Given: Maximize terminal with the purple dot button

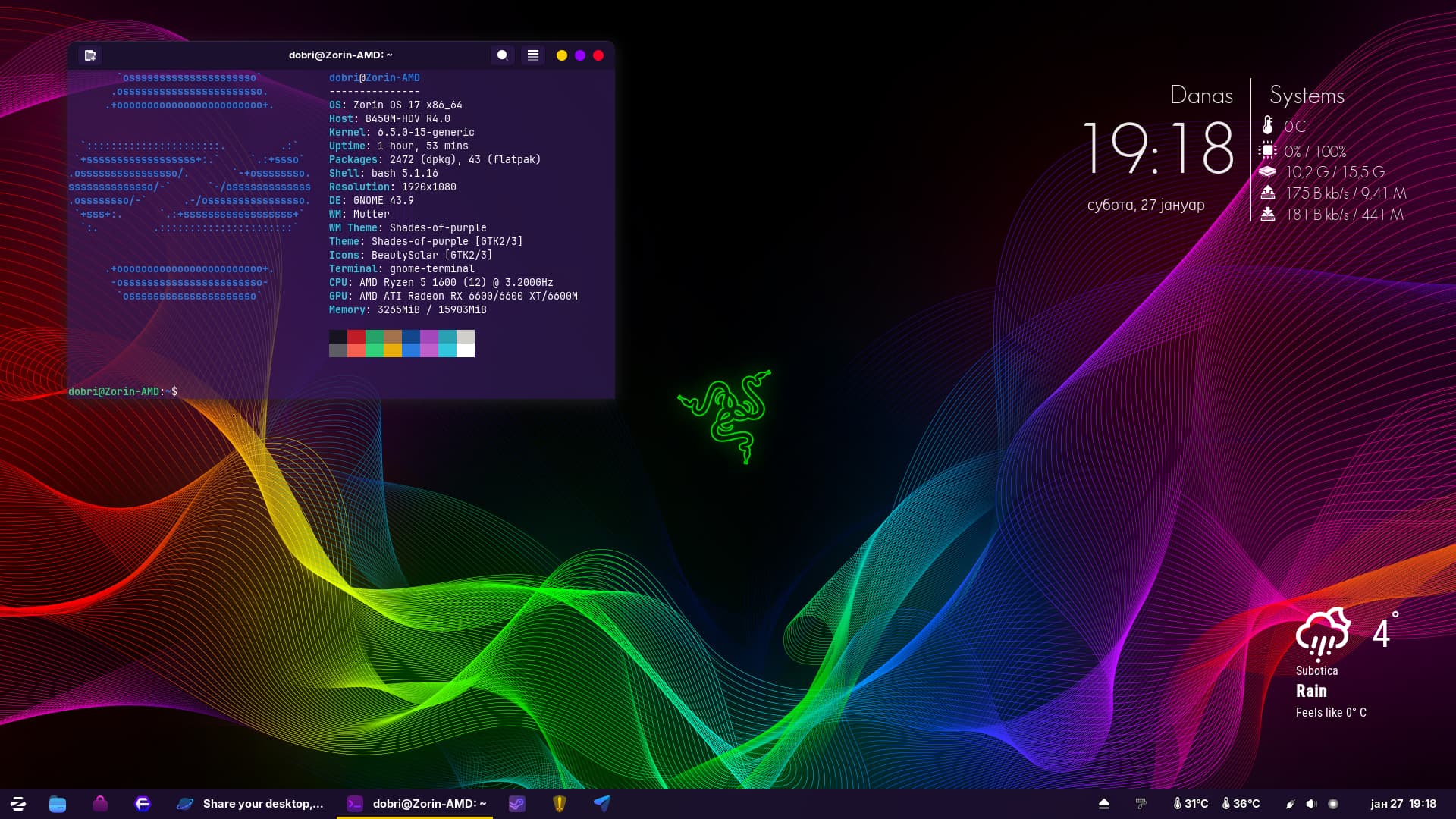Looking at the screenshot, I should click(580, 55).
